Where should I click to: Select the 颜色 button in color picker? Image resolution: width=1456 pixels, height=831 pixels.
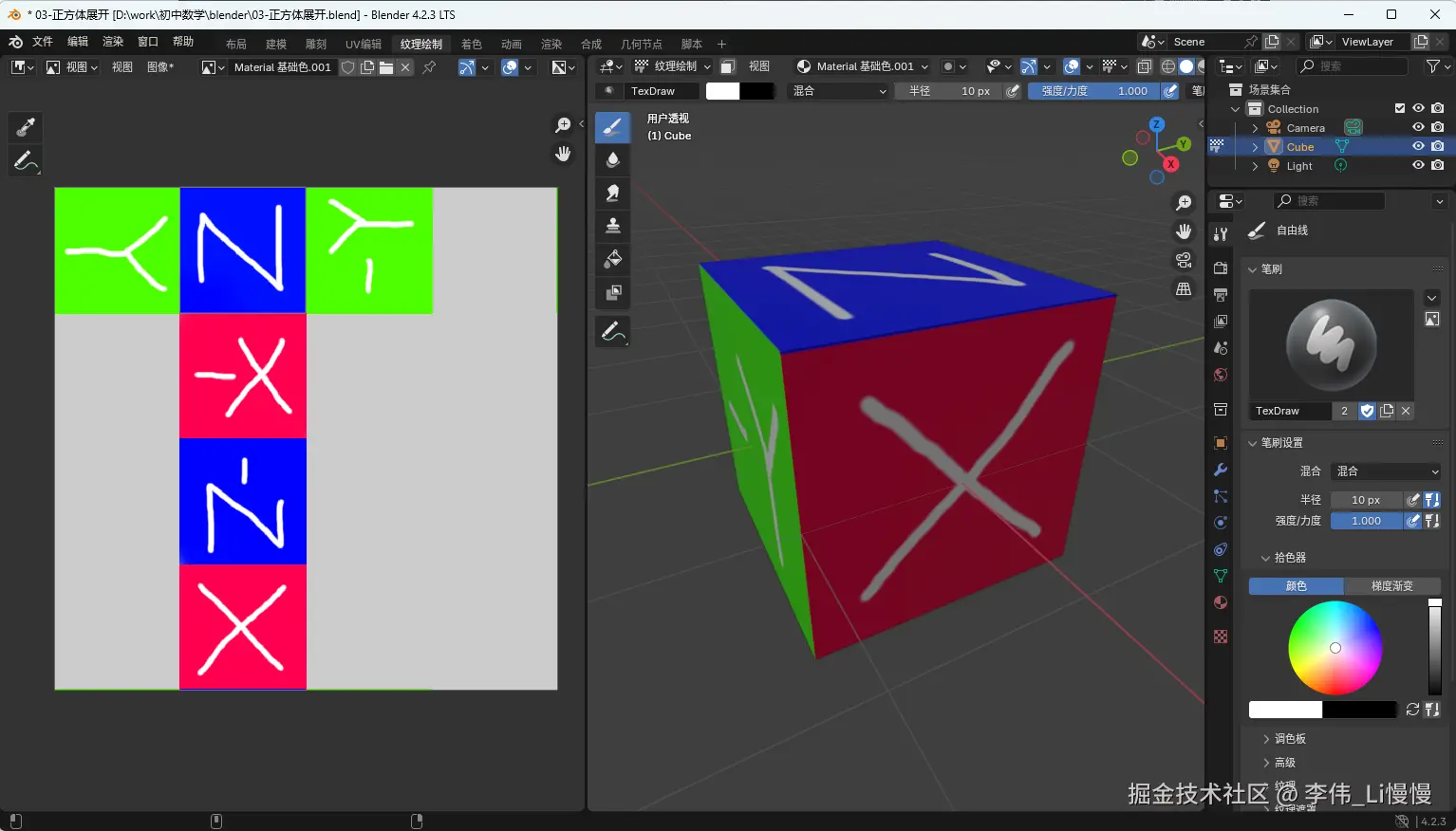(x=1296, y=586)
